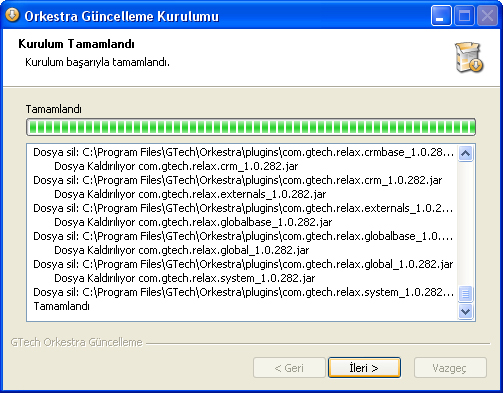Select the last log row 'Tamamlandı'

(62, 306)
